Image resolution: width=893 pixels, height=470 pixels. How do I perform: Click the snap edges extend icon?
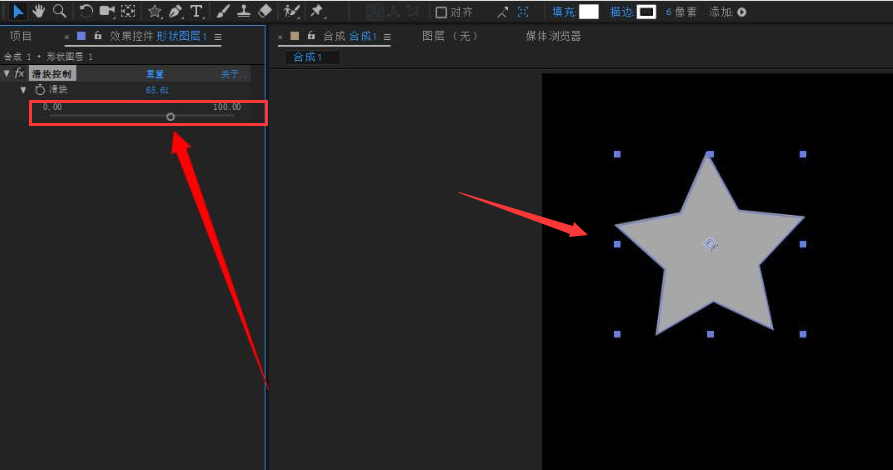502,12
